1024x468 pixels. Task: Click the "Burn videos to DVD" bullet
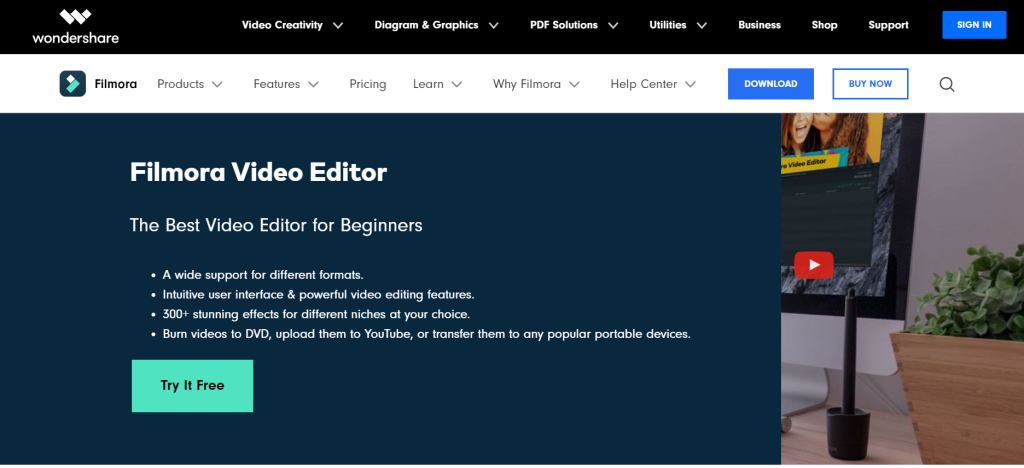tap(426, 334)
